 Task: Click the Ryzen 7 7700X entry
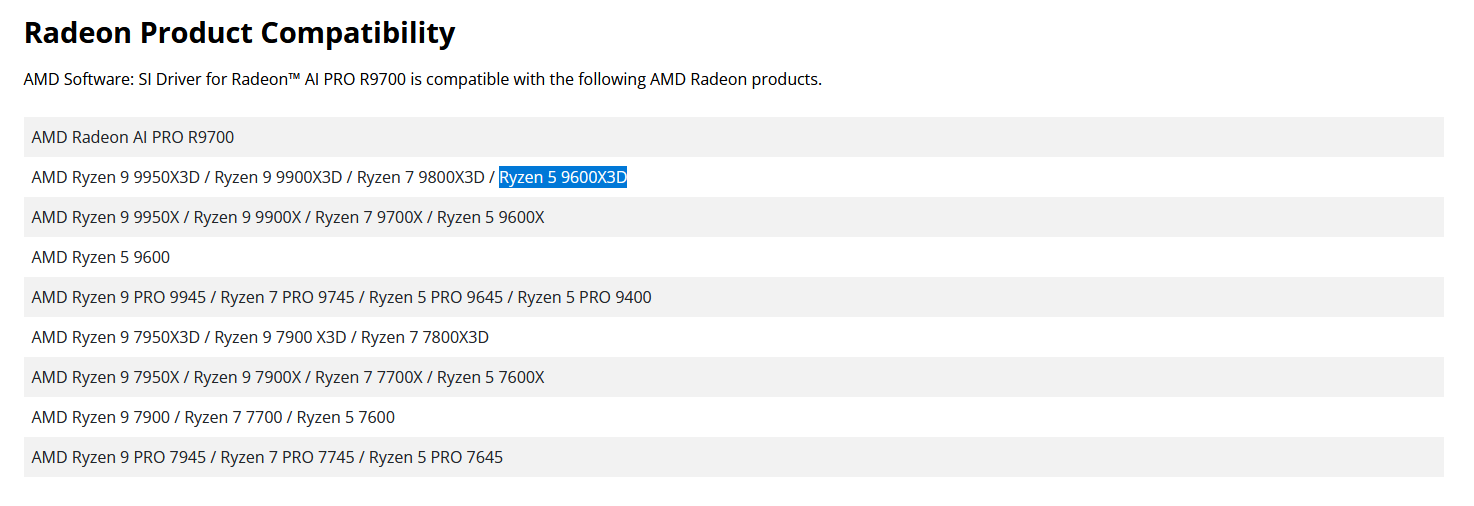coord(367,378)
